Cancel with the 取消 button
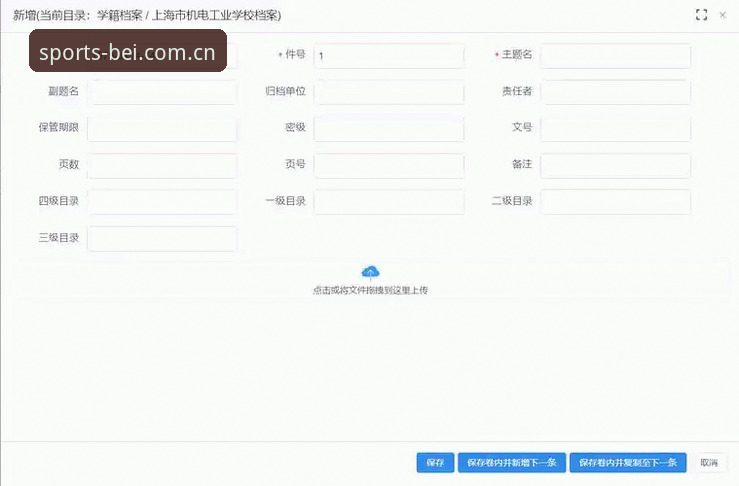 709,462
